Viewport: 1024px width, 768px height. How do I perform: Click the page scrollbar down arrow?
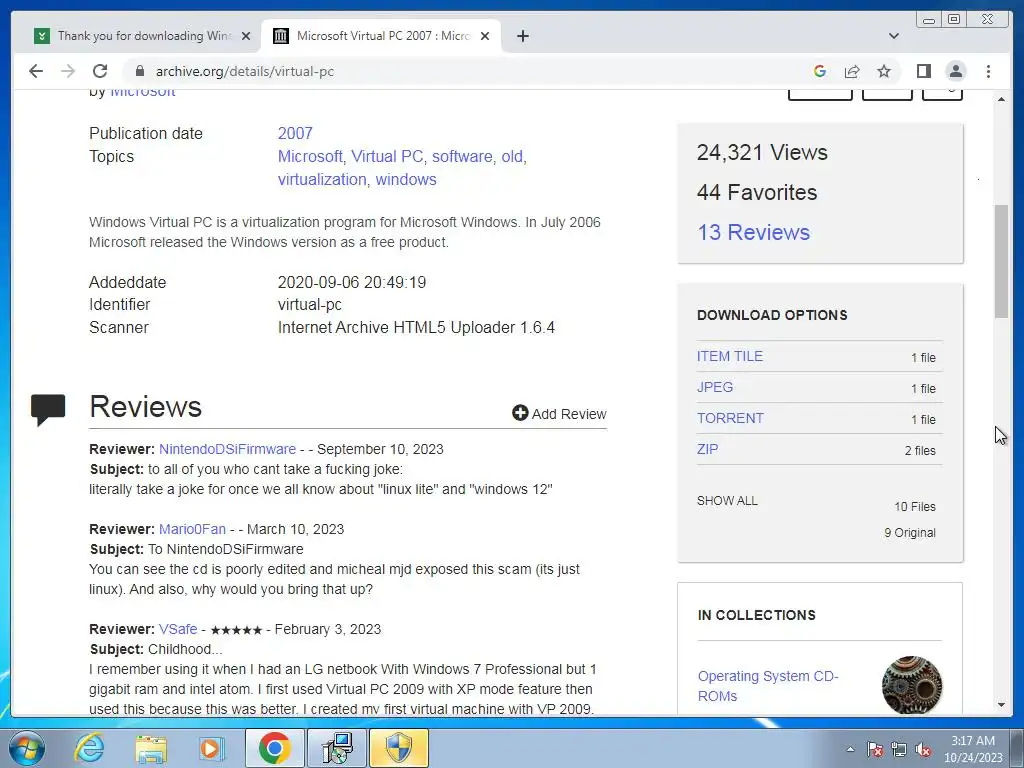tap(1001, 705)
